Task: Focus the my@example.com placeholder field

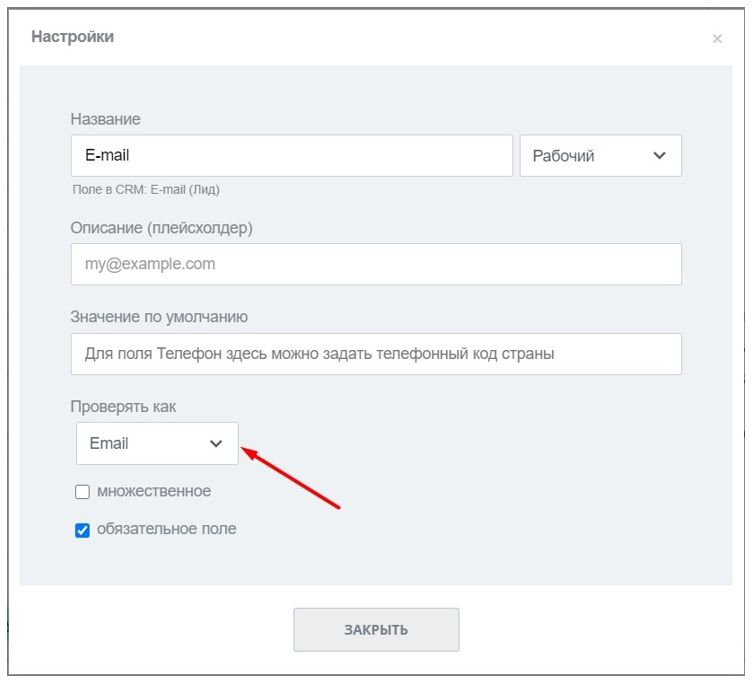Action: coord(376,264)
